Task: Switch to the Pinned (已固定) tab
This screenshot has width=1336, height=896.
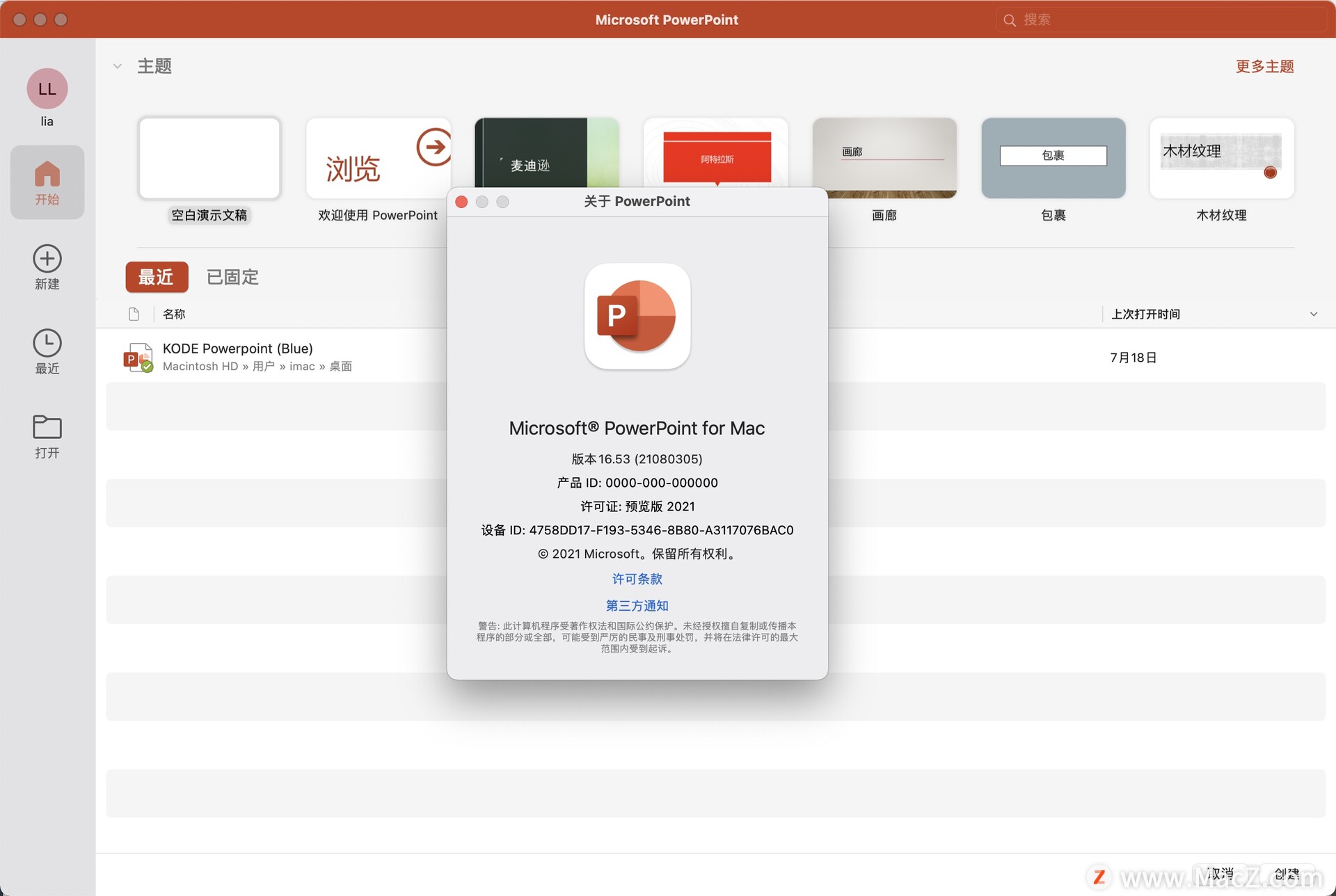Action: pos(232,277)
